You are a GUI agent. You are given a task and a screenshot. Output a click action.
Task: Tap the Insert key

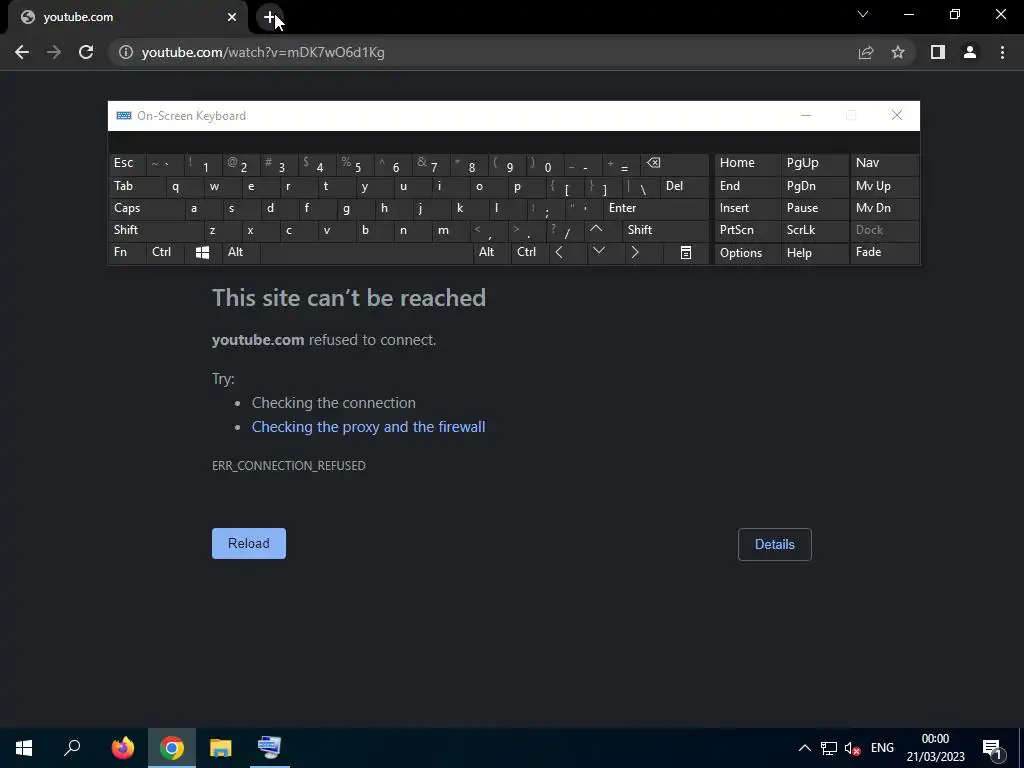[747, 208]
